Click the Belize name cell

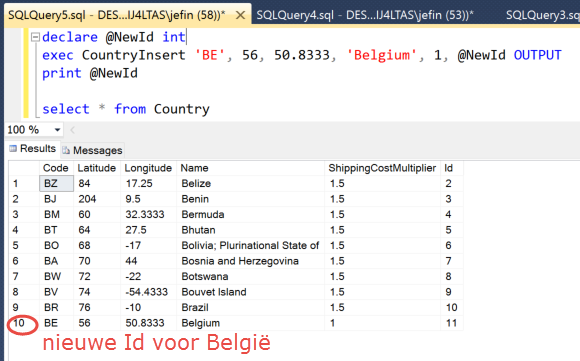coord(250,183)
